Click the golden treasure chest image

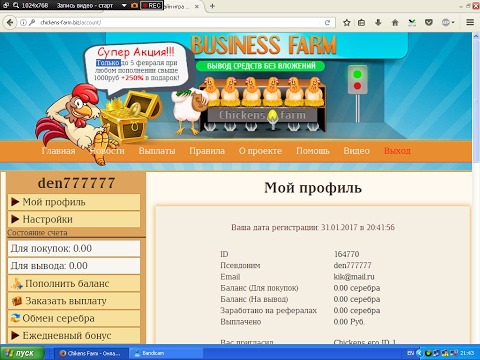click(x=130, y=116)
